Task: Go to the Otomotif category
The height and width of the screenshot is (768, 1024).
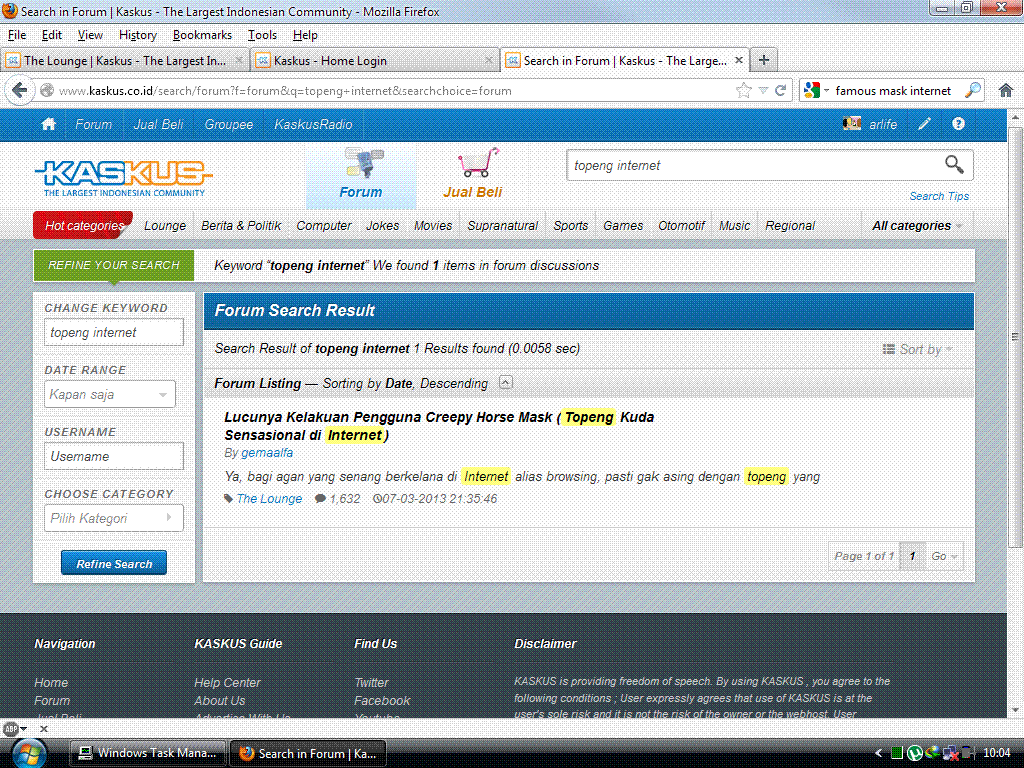Action: pos(681,226)
